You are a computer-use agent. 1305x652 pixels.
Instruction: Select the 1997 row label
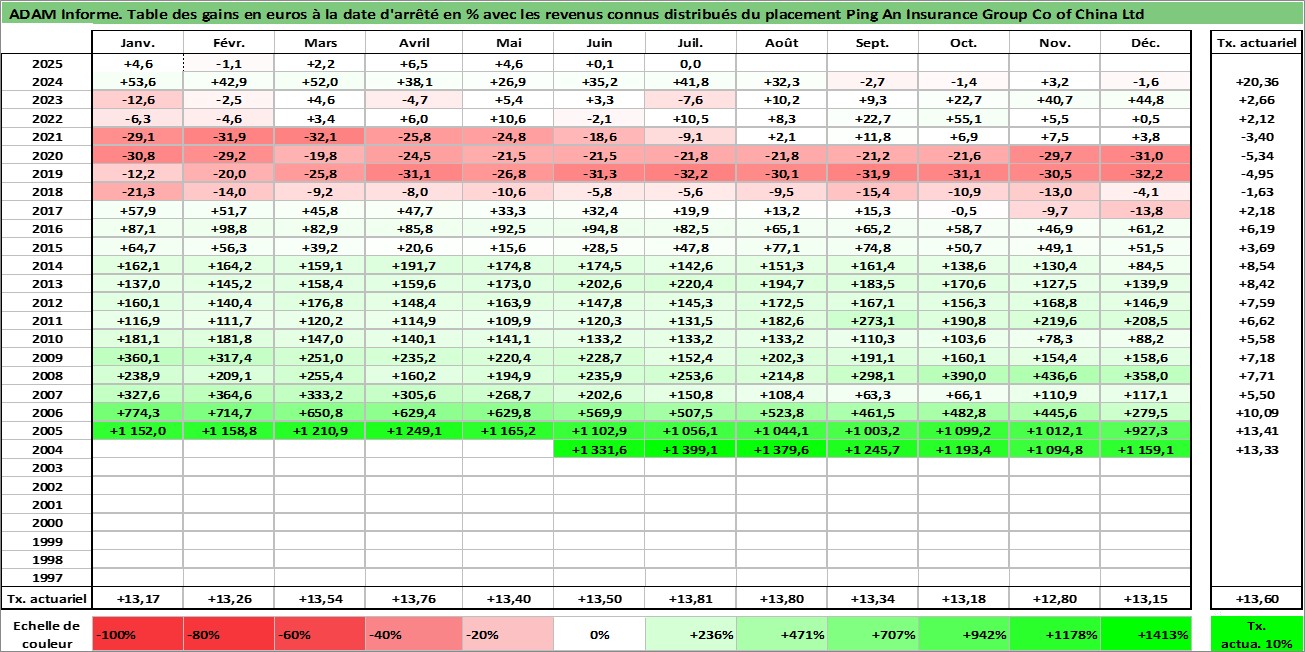point(47,577)
